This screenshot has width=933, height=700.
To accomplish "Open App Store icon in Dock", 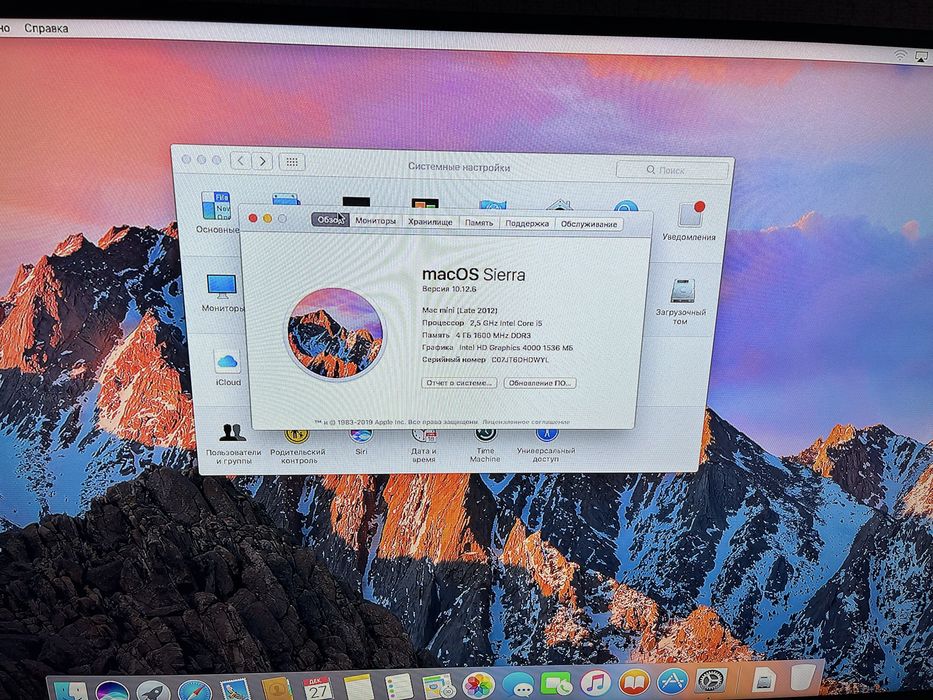I will 672,681.
